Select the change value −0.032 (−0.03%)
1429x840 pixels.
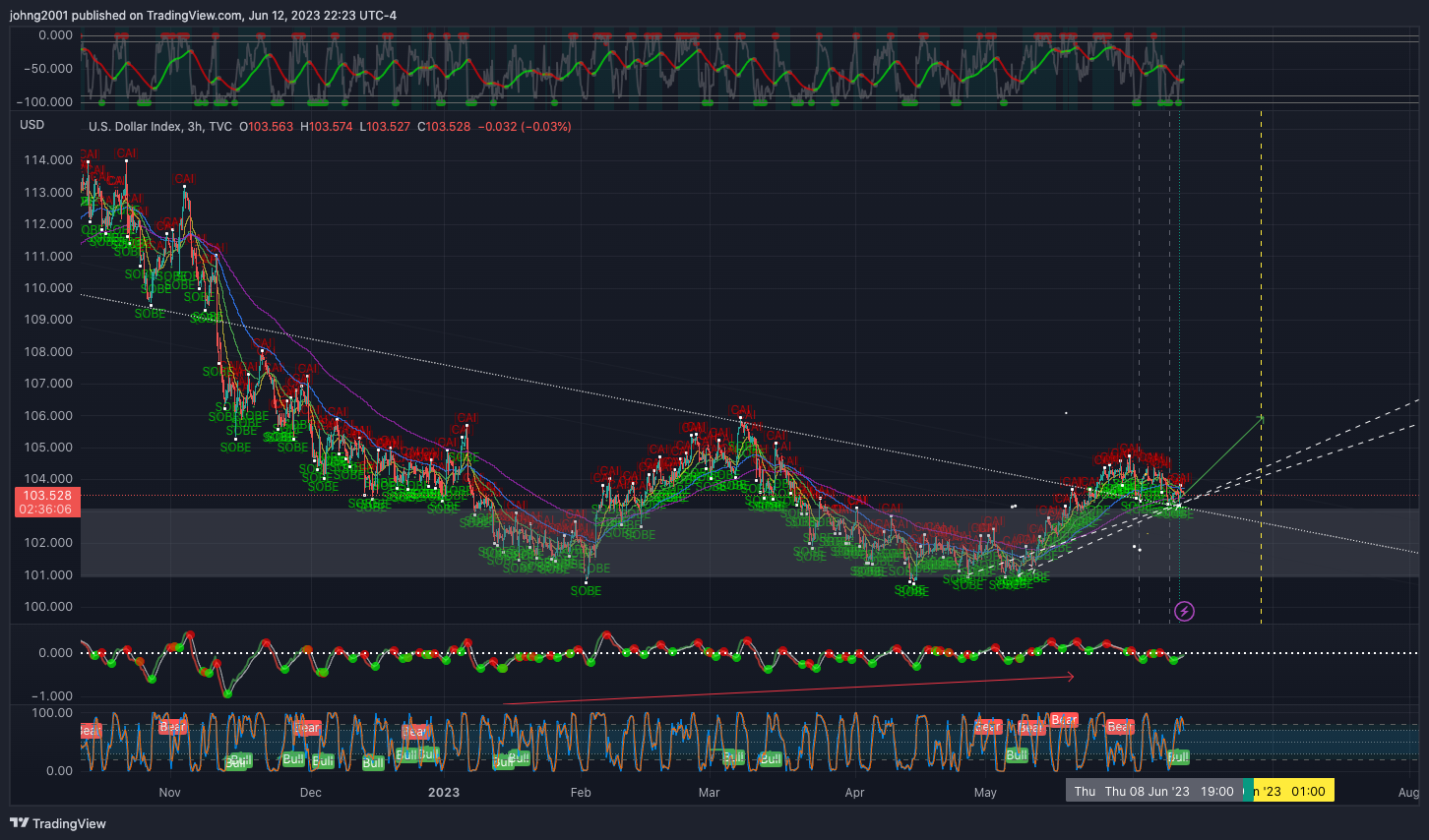tap(525, 127)
